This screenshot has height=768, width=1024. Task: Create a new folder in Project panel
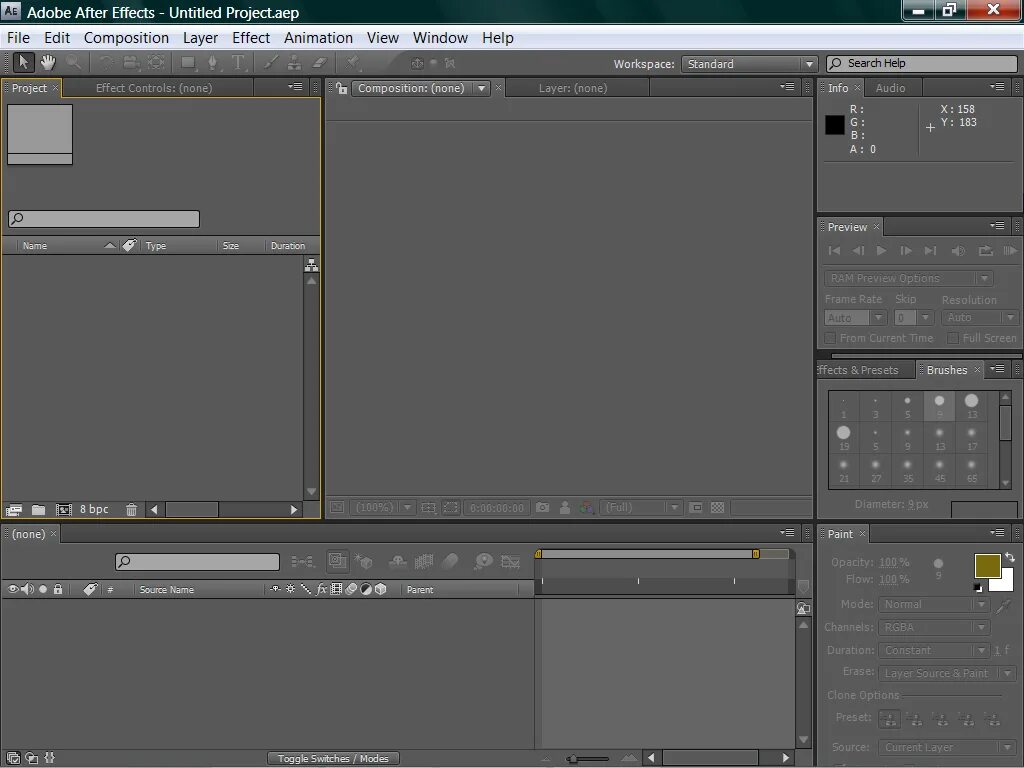pos(39,509)
